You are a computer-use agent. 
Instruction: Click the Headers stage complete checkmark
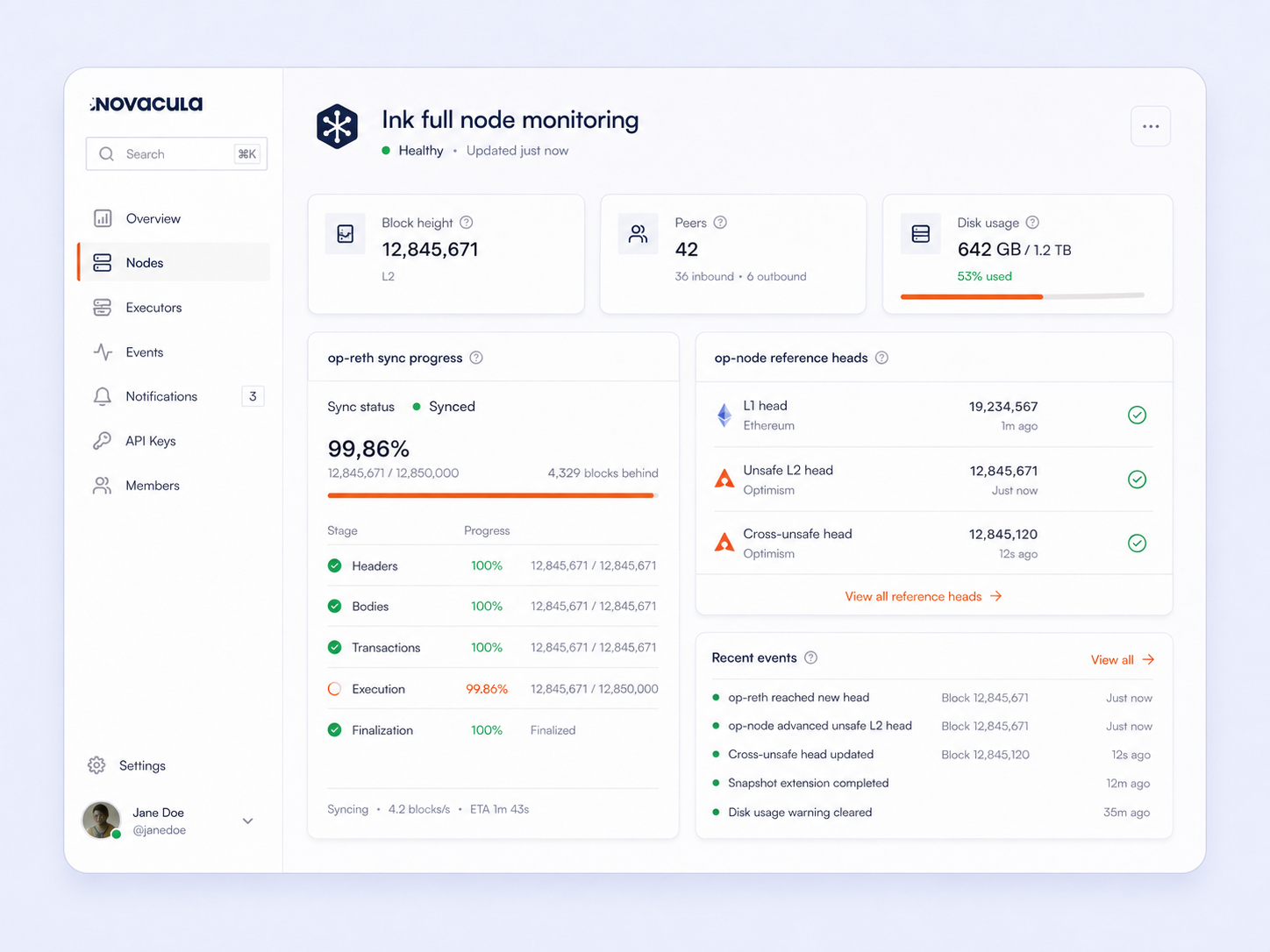[x=334, y=565]
